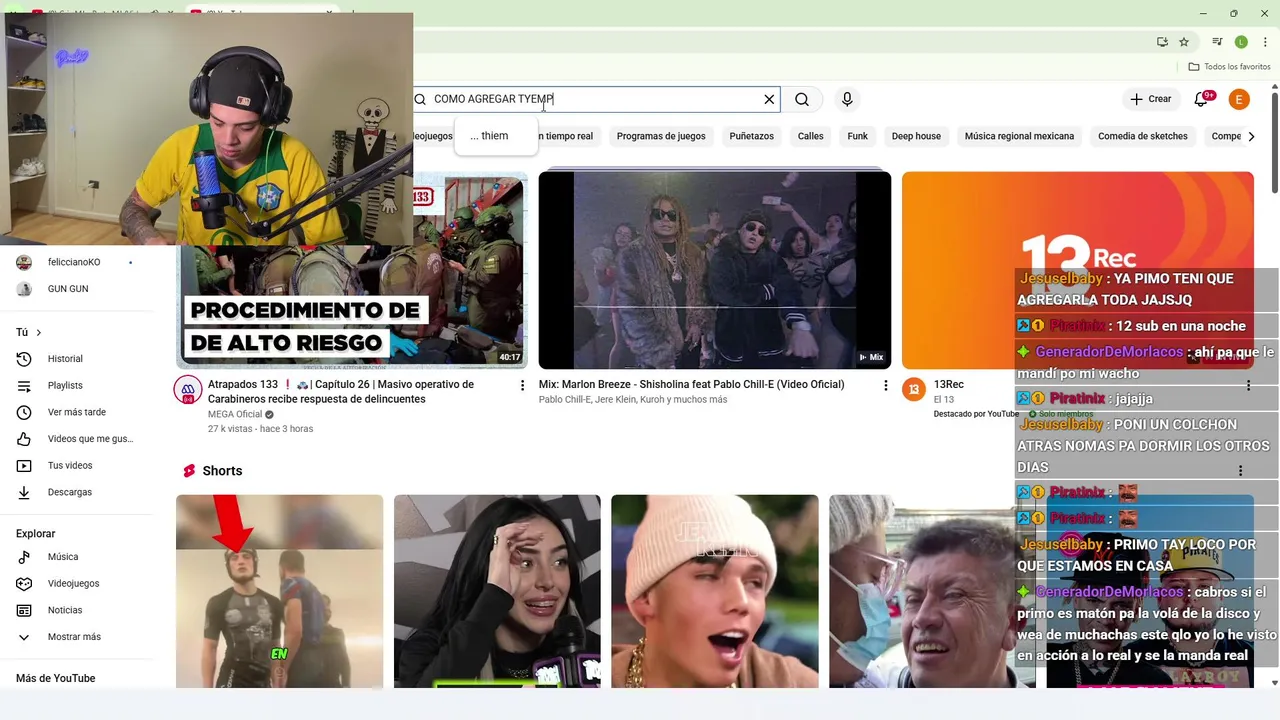Open the Short with white beanie man

click(x=714, y=591)
